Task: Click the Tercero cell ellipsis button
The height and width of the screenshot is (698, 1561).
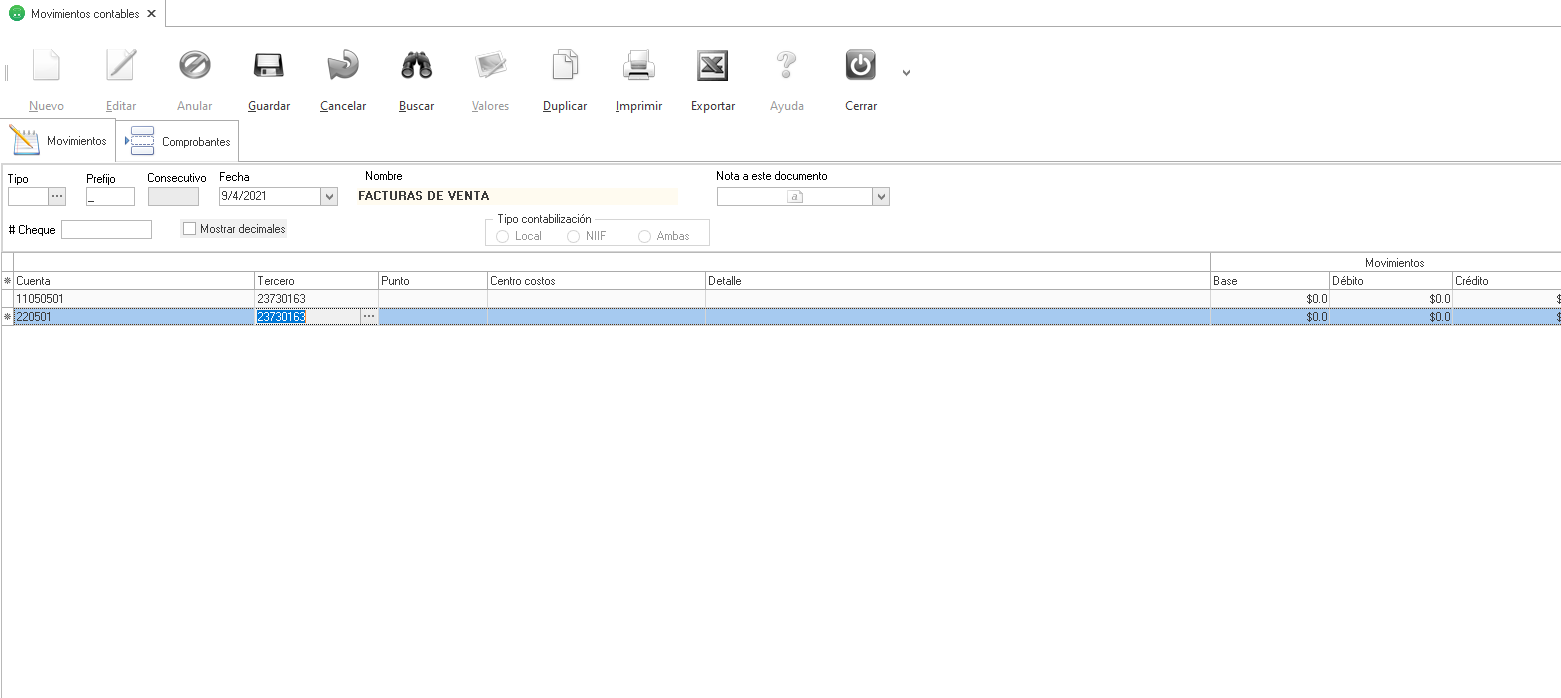Action: [369, 317]
